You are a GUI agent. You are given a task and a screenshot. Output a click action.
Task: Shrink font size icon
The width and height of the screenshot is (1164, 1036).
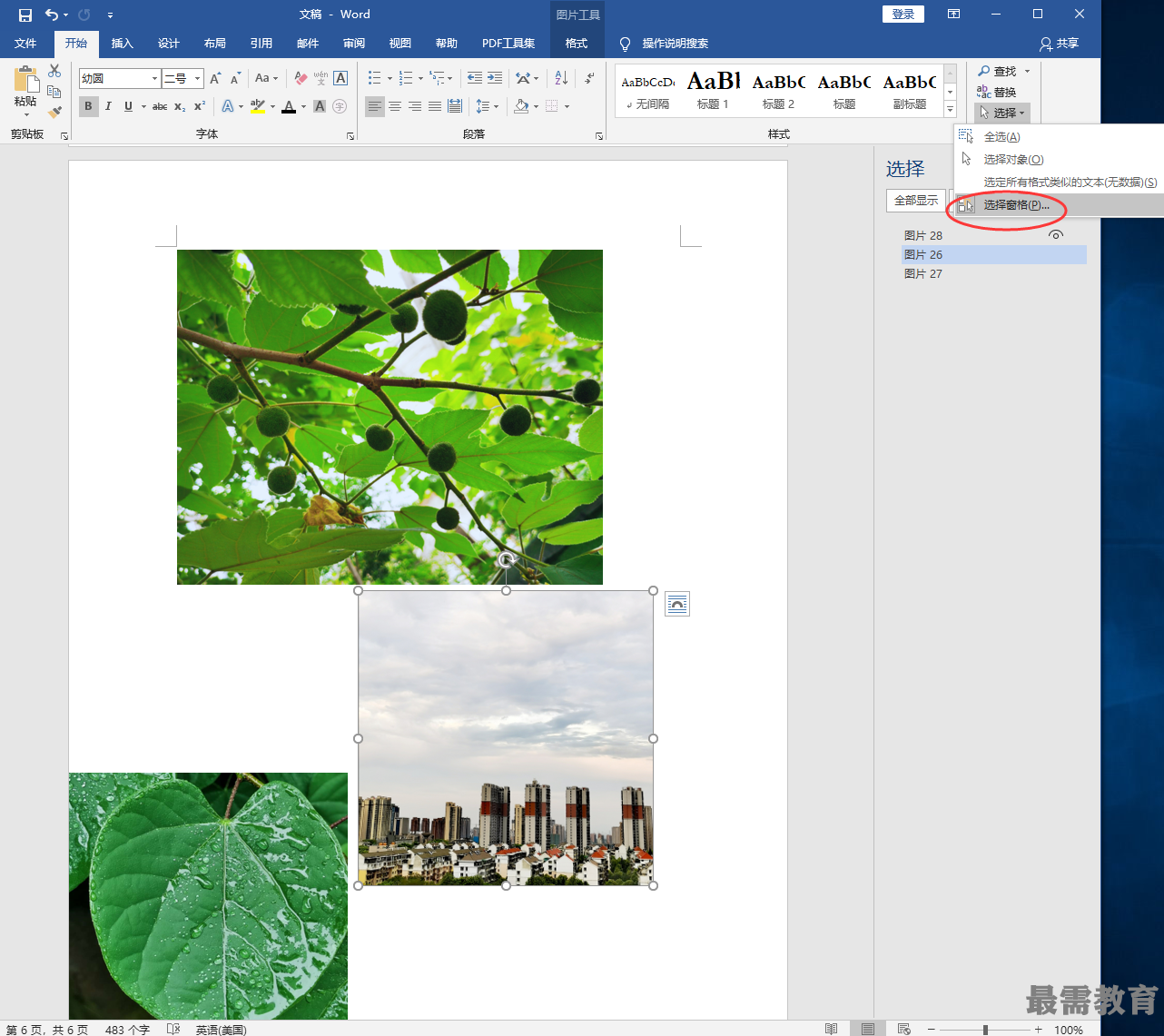(235, 78)
